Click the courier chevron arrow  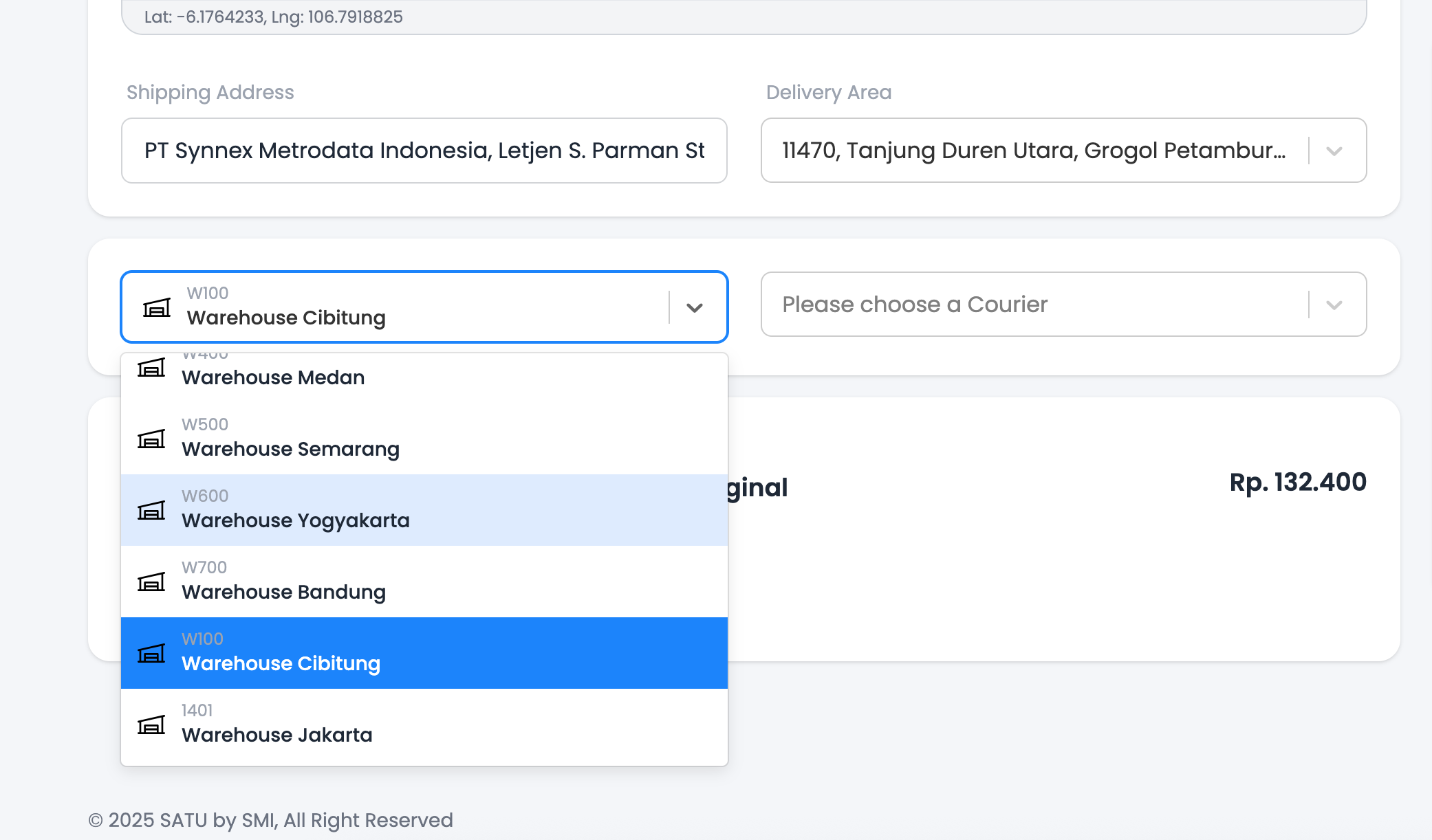pyautogui.click(x=1334, y=305)
